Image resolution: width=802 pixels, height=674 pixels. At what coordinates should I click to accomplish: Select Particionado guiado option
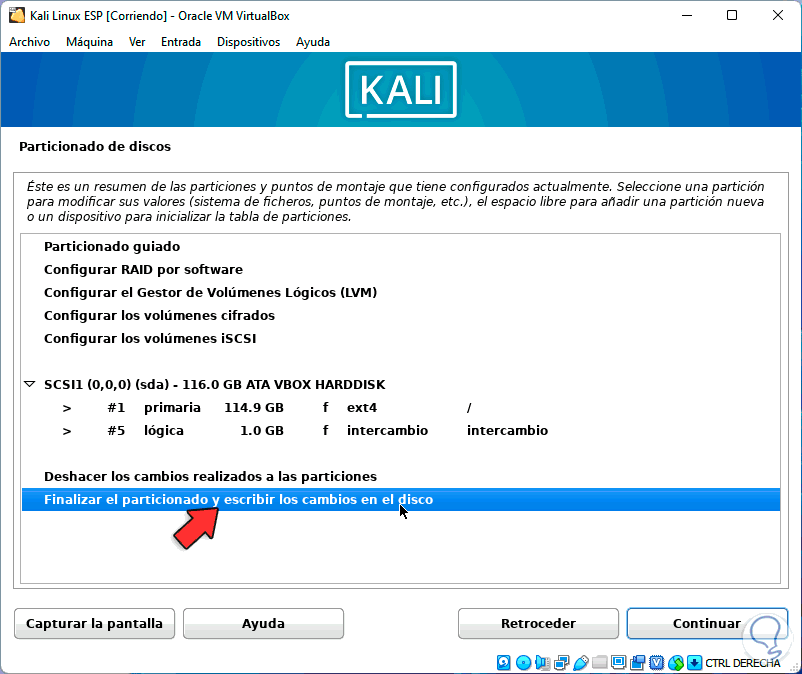401,246
